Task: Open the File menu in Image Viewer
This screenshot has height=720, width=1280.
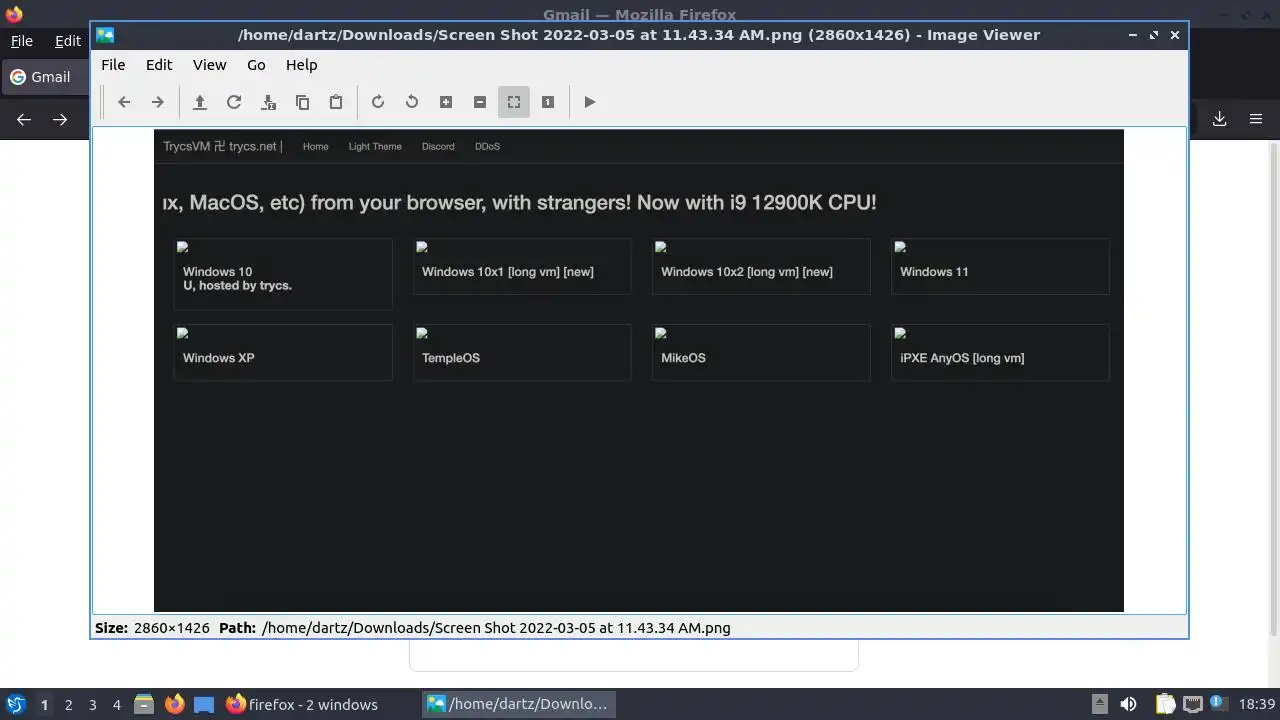Action: (x=113, y=65)
